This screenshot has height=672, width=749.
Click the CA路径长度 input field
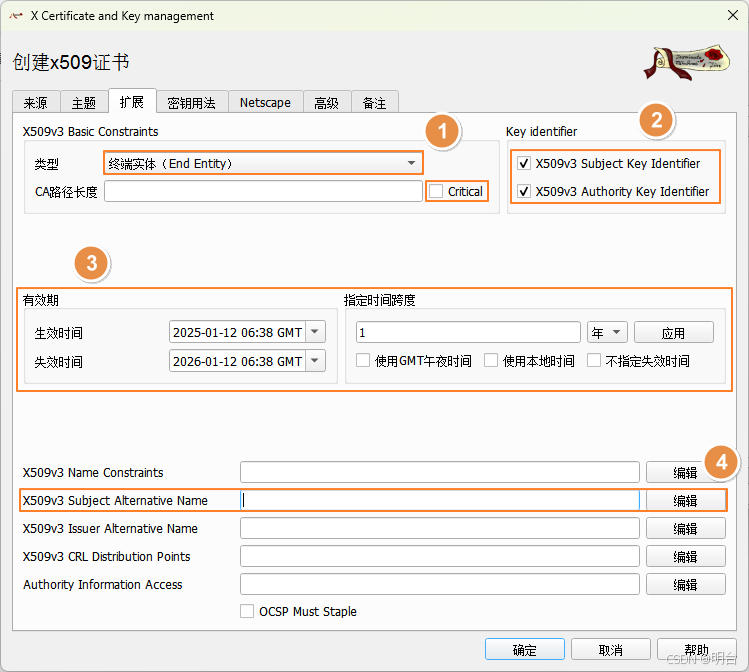(263, 192)
